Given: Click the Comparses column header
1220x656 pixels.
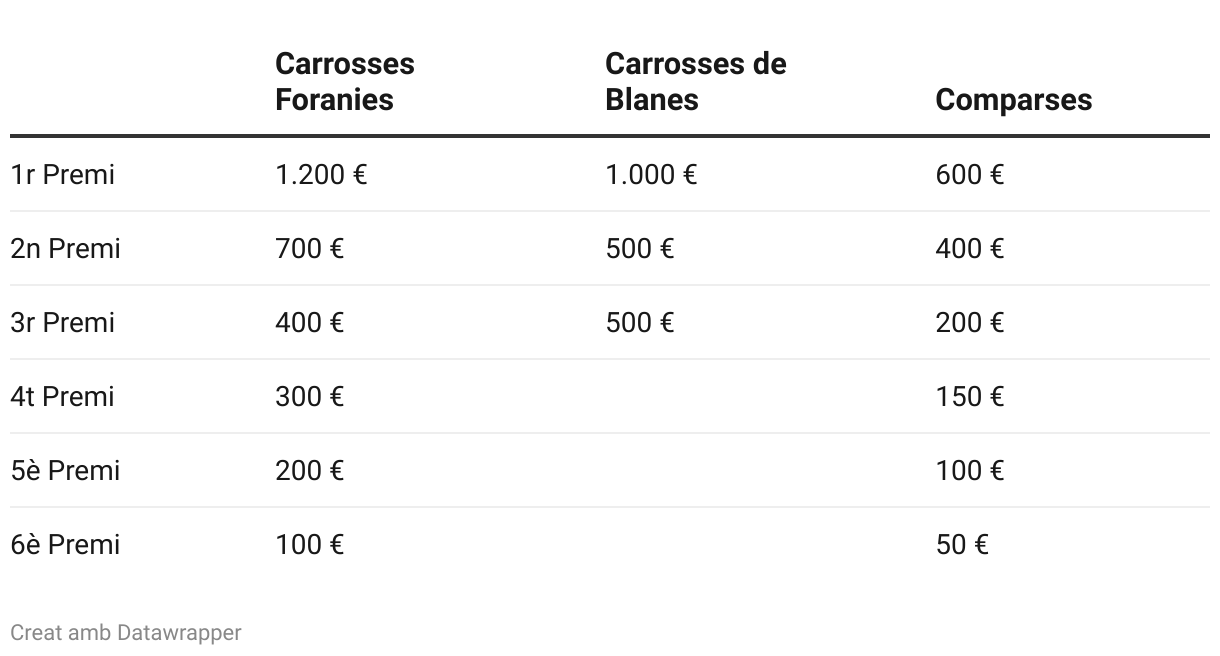Looking at the screenshot, I should (x=1013, y=99).
